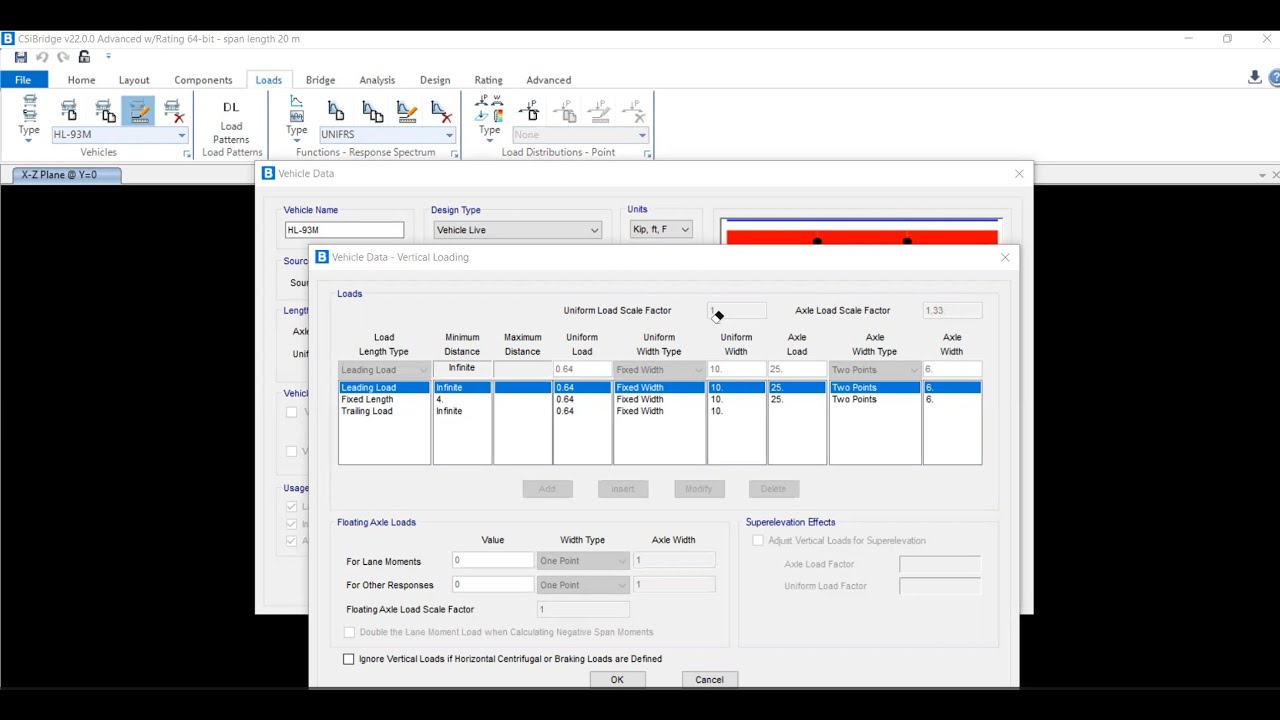Expand the Functions group launcher

pyautogui.click(x=454, y=154)
